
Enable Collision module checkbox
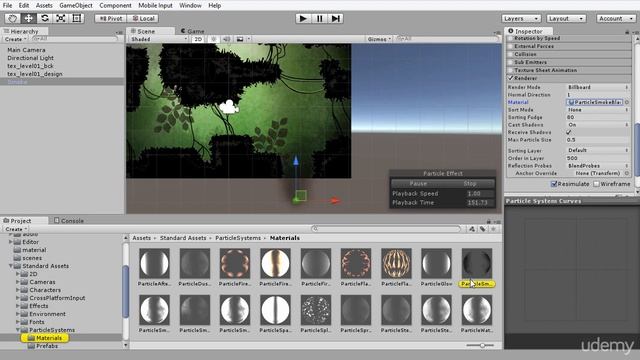[x=510, y=54]
